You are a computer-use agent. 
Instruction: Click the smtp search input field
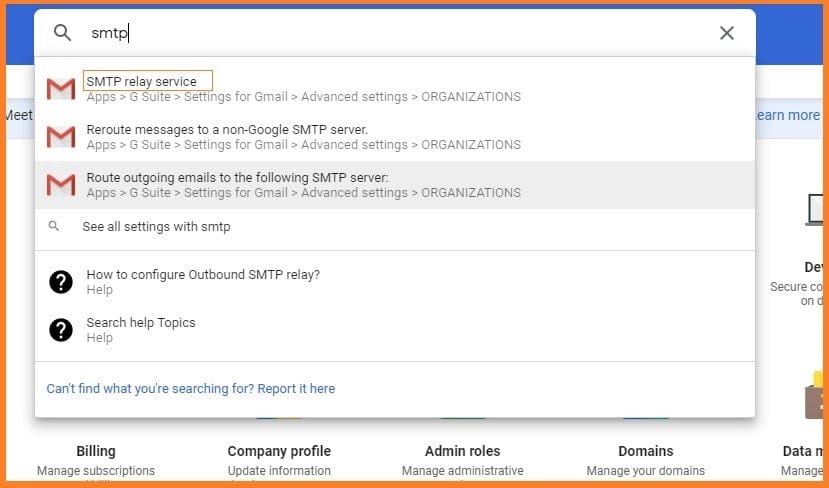pos(397,33)
